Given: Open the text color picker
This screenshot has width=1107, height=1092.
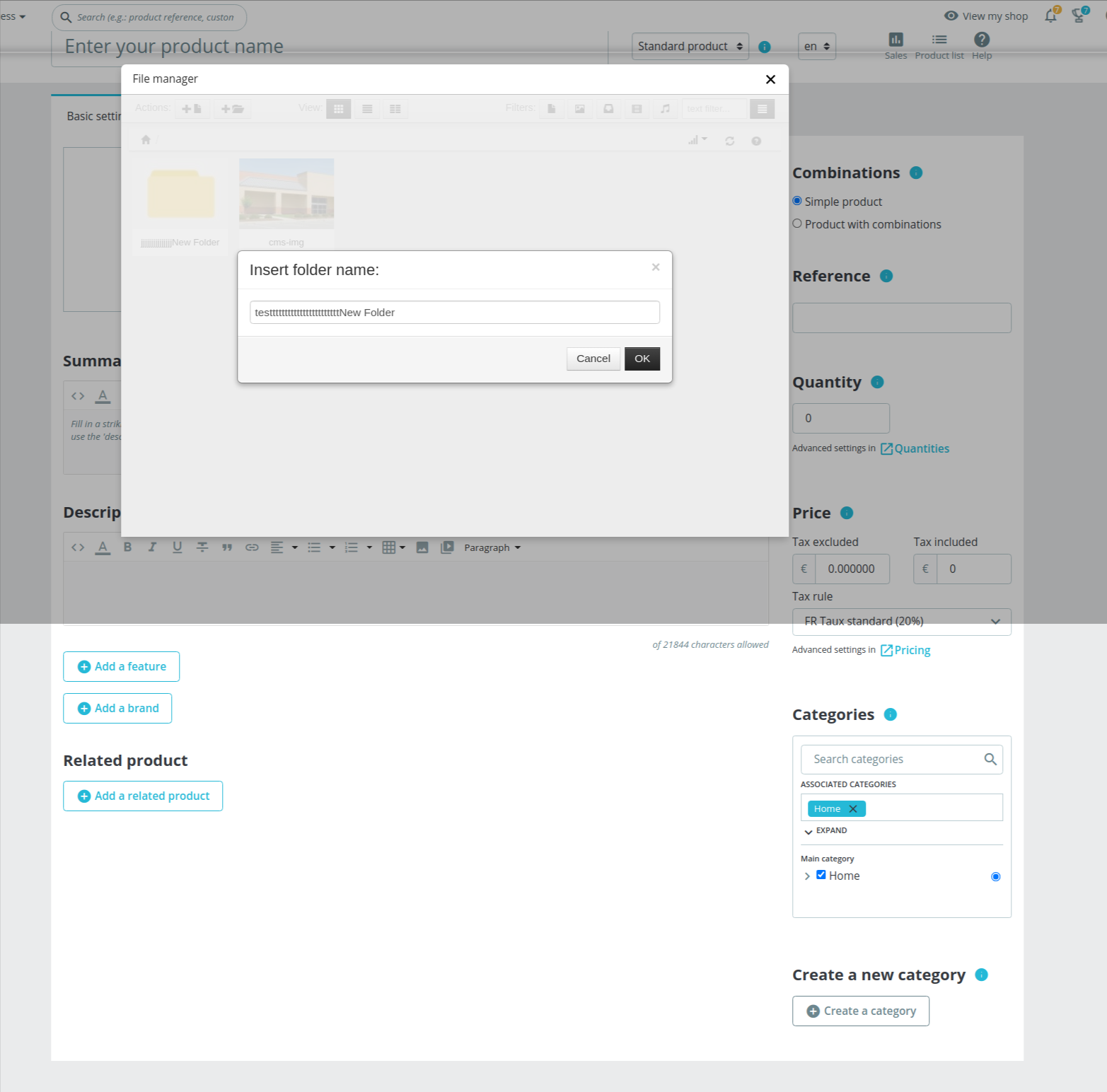Looking at the screenshot, I should click(103, 547).
